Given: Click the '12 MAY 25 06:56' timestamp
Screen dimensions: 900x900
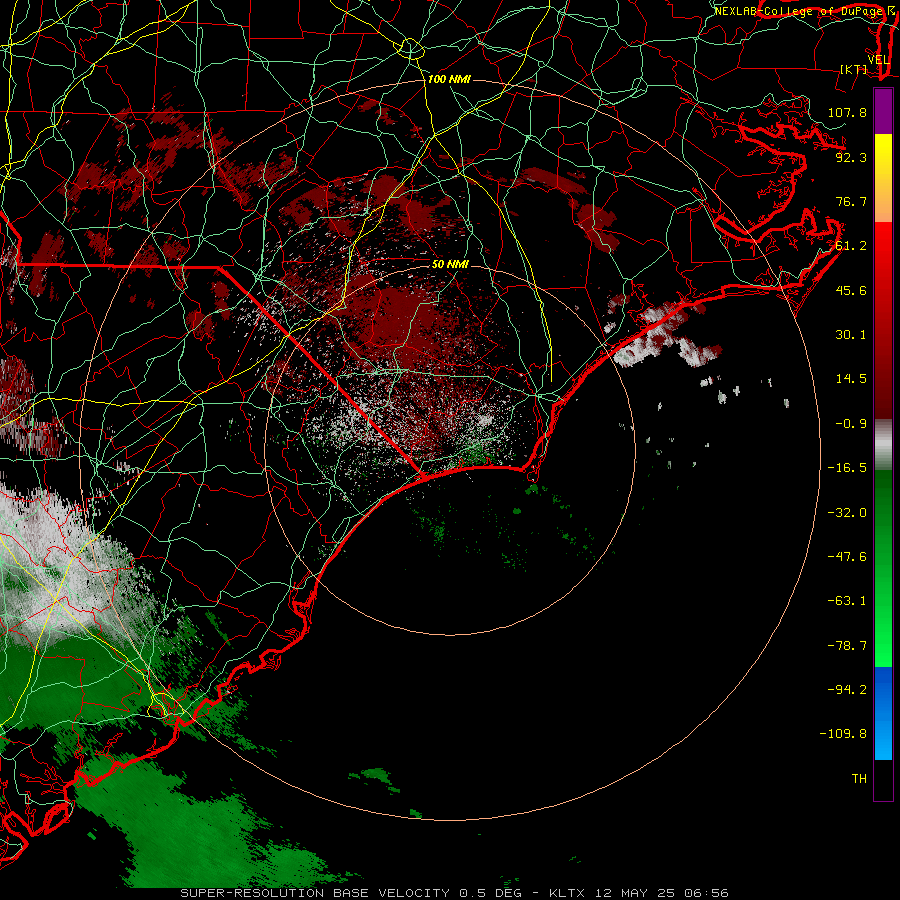Looking at the screenshot, I should 662,893.
